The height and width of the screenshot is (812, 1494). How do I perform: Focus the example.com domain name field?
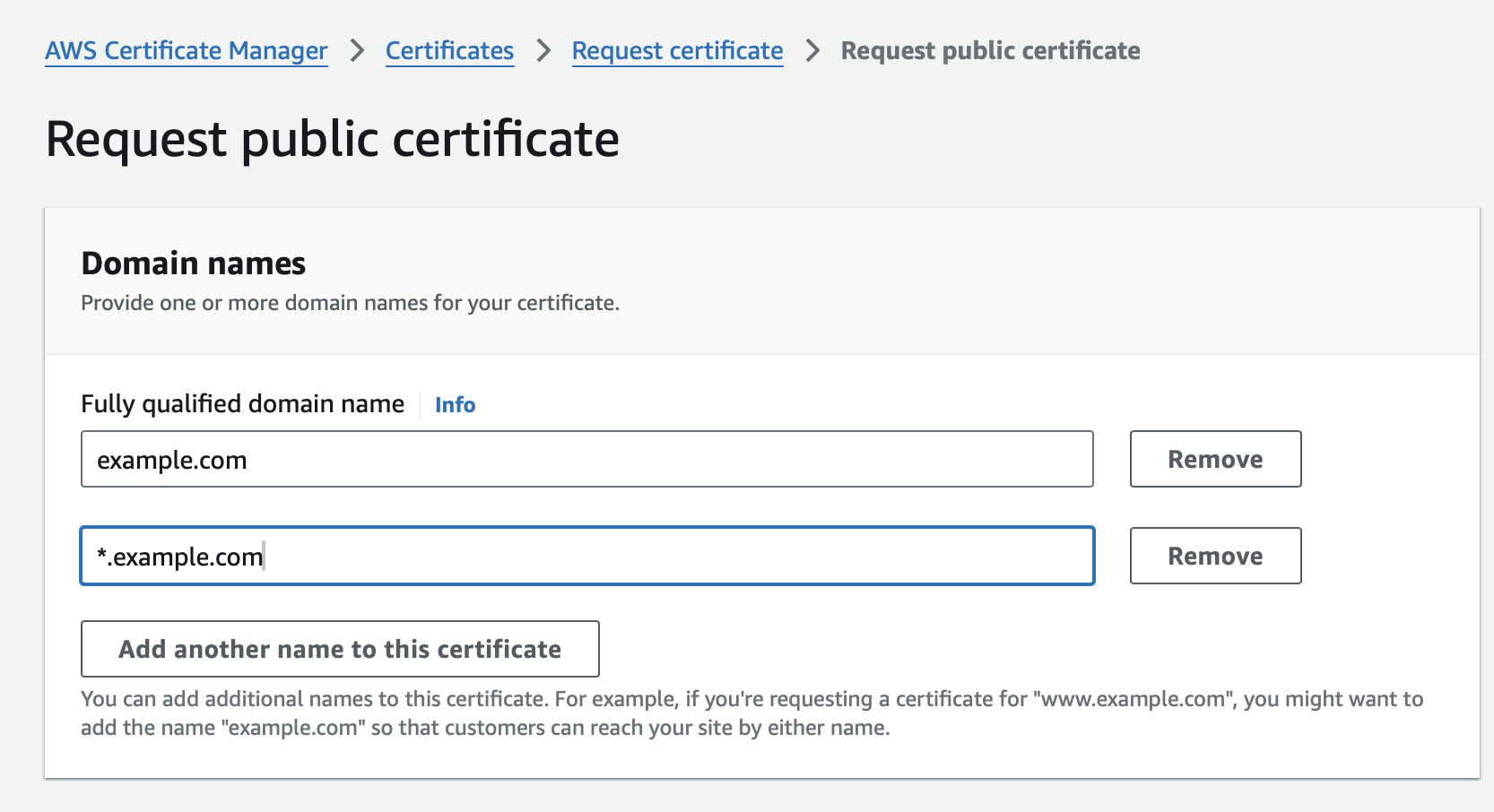(x=586, y=460)
